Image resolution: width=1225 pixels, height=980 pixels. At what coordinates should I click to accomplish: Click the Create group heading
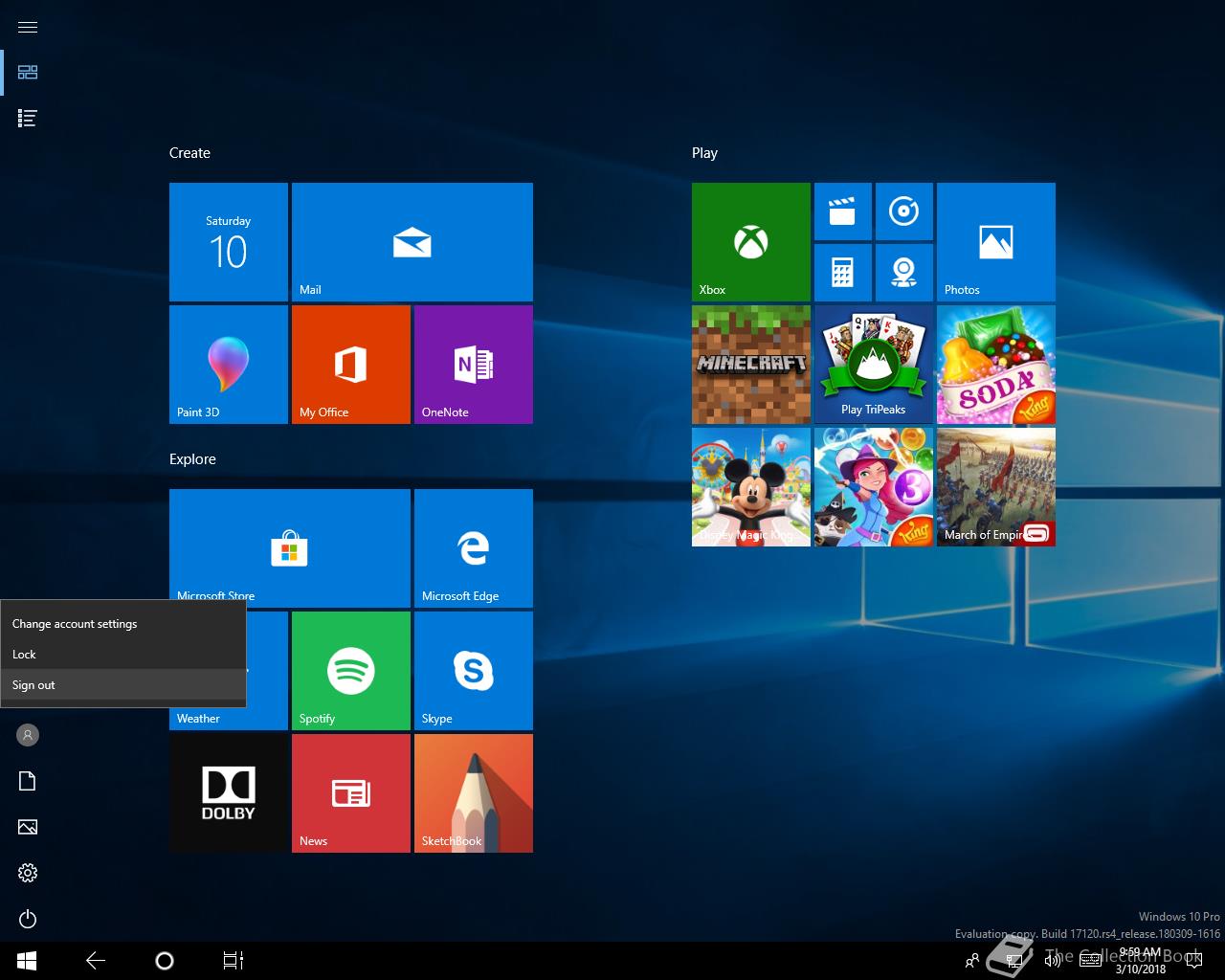pyautogui.click(x=189, y=153)
